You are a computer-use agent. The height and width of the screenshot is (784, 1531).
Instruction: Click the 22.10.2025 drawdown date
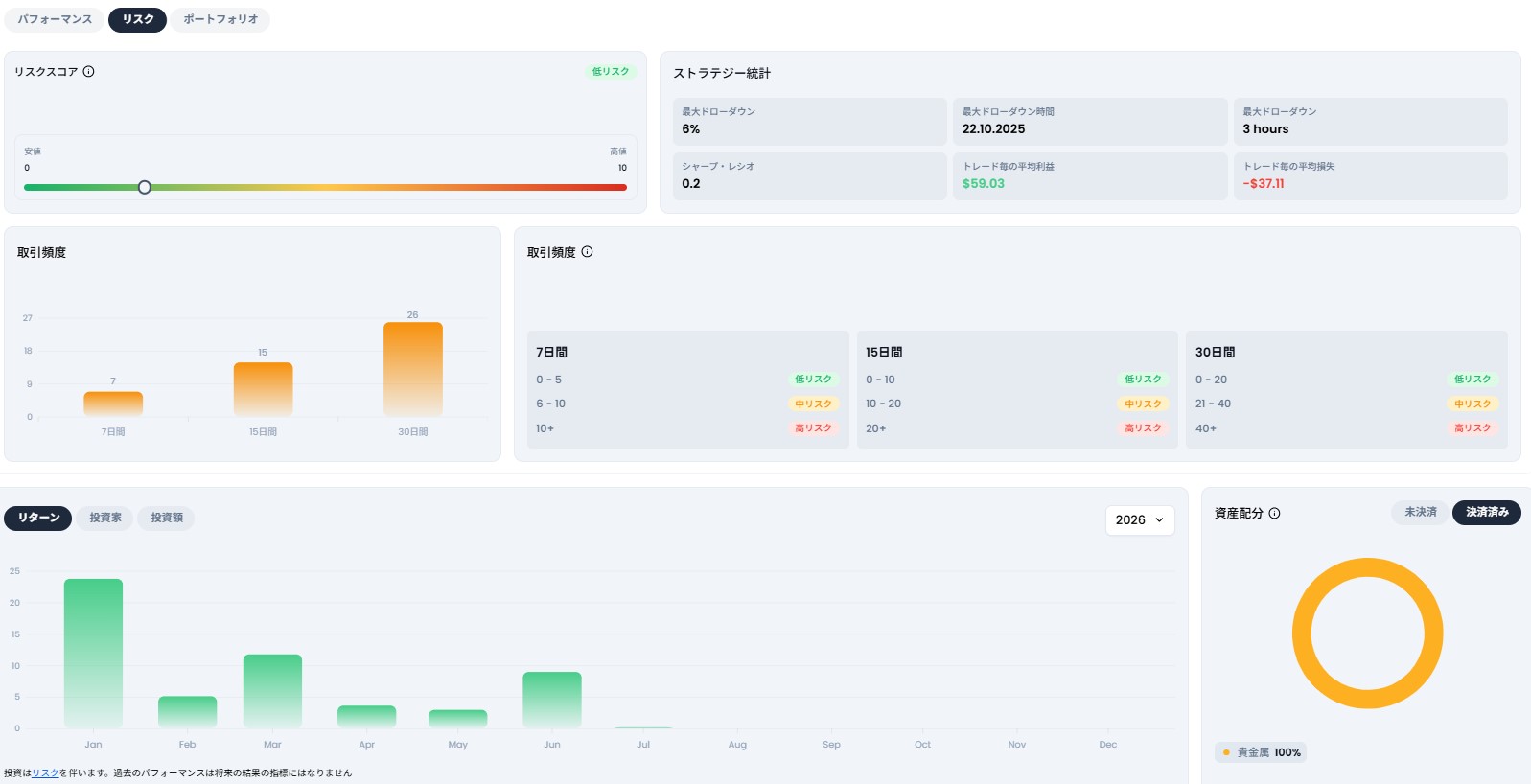pos(993,129)
